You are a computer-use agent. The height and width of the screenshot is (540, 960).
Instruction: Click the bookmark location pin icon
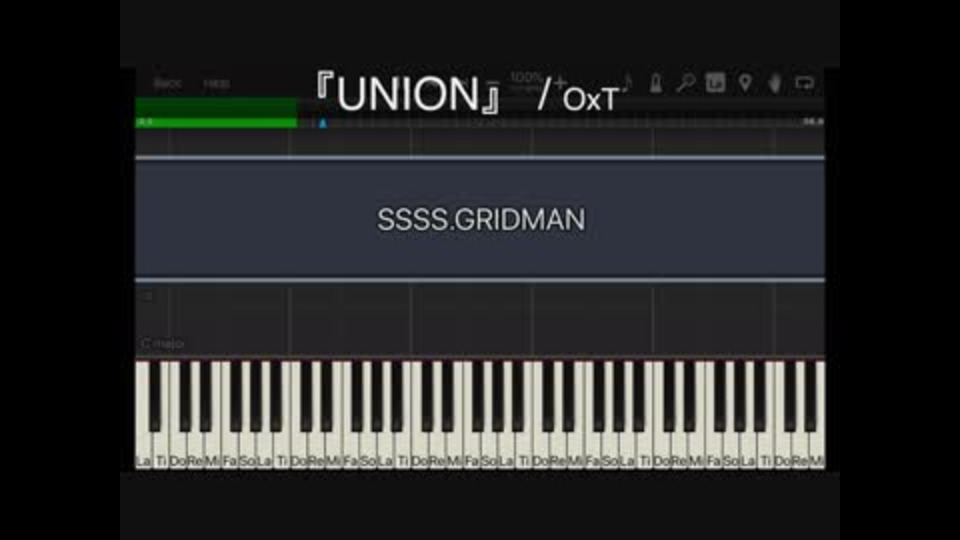(745, 83)
